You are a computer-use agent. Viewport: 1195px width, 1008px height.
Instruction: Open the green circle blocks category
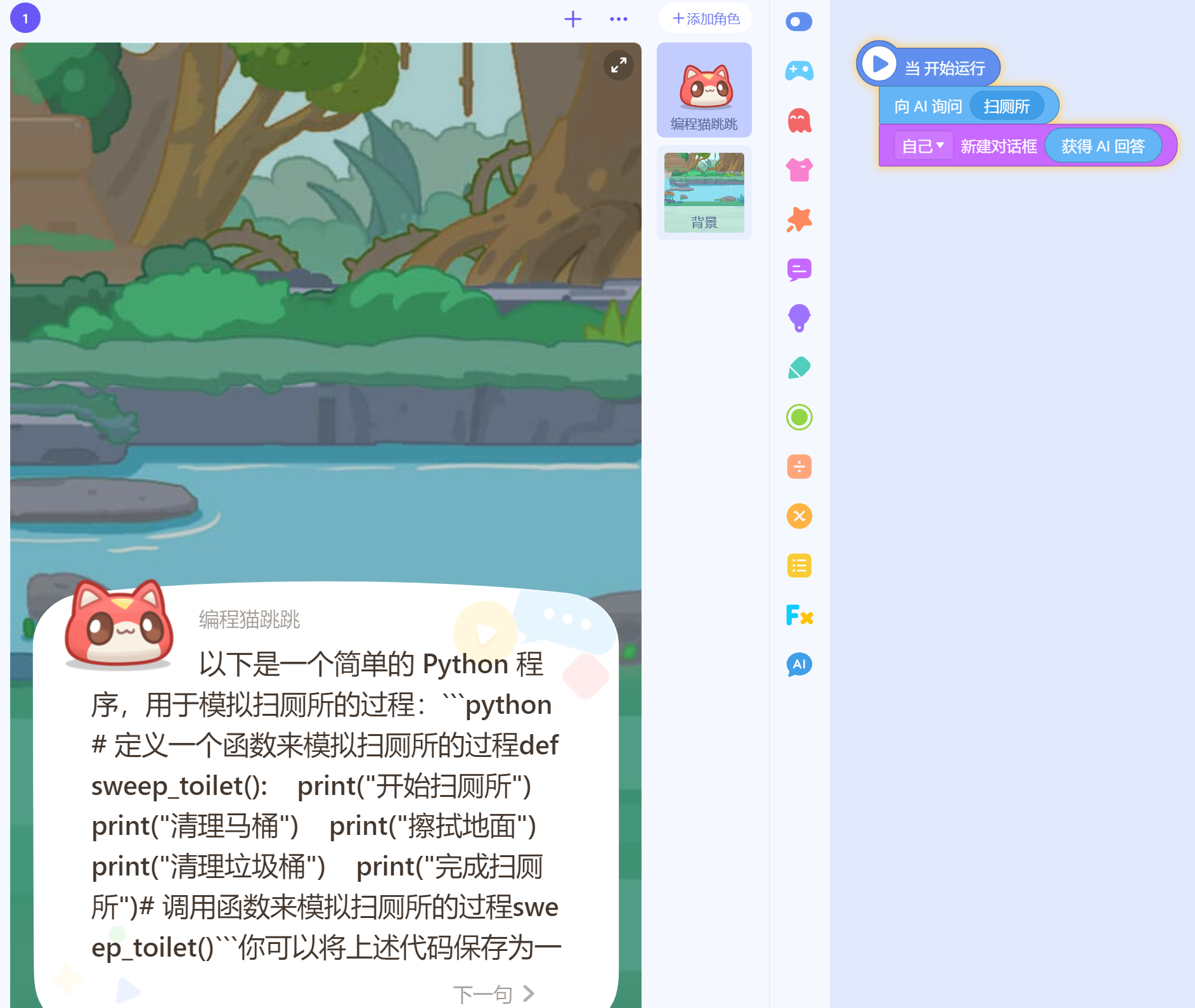pos(799,417)
